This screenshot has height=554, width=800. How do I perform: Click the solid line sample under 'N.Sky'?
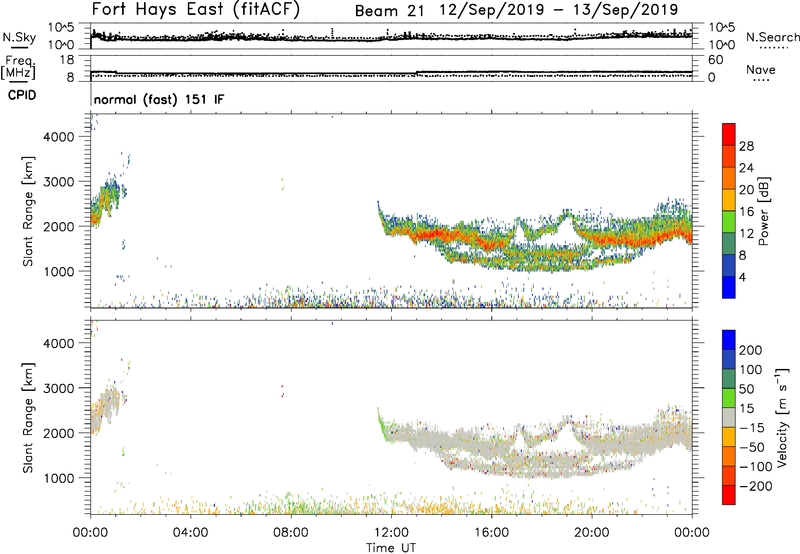click(x=19, y=47)
